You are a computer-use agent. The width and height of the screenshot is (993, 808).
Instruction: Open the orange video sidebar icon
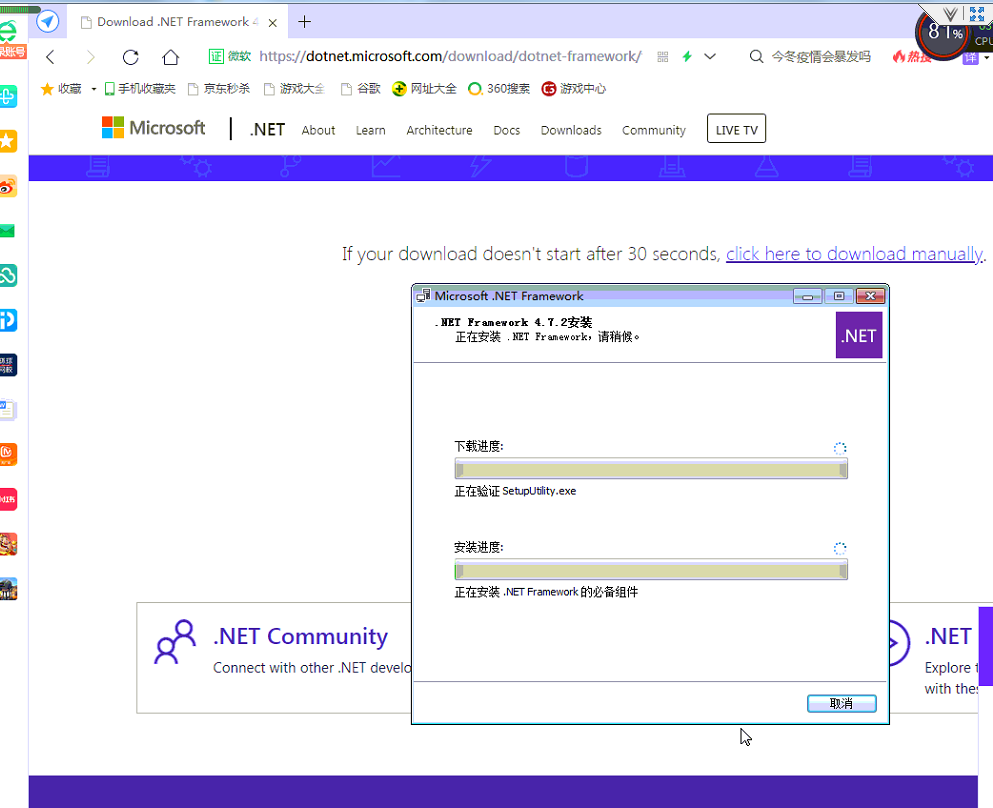[x=8, y=454]
